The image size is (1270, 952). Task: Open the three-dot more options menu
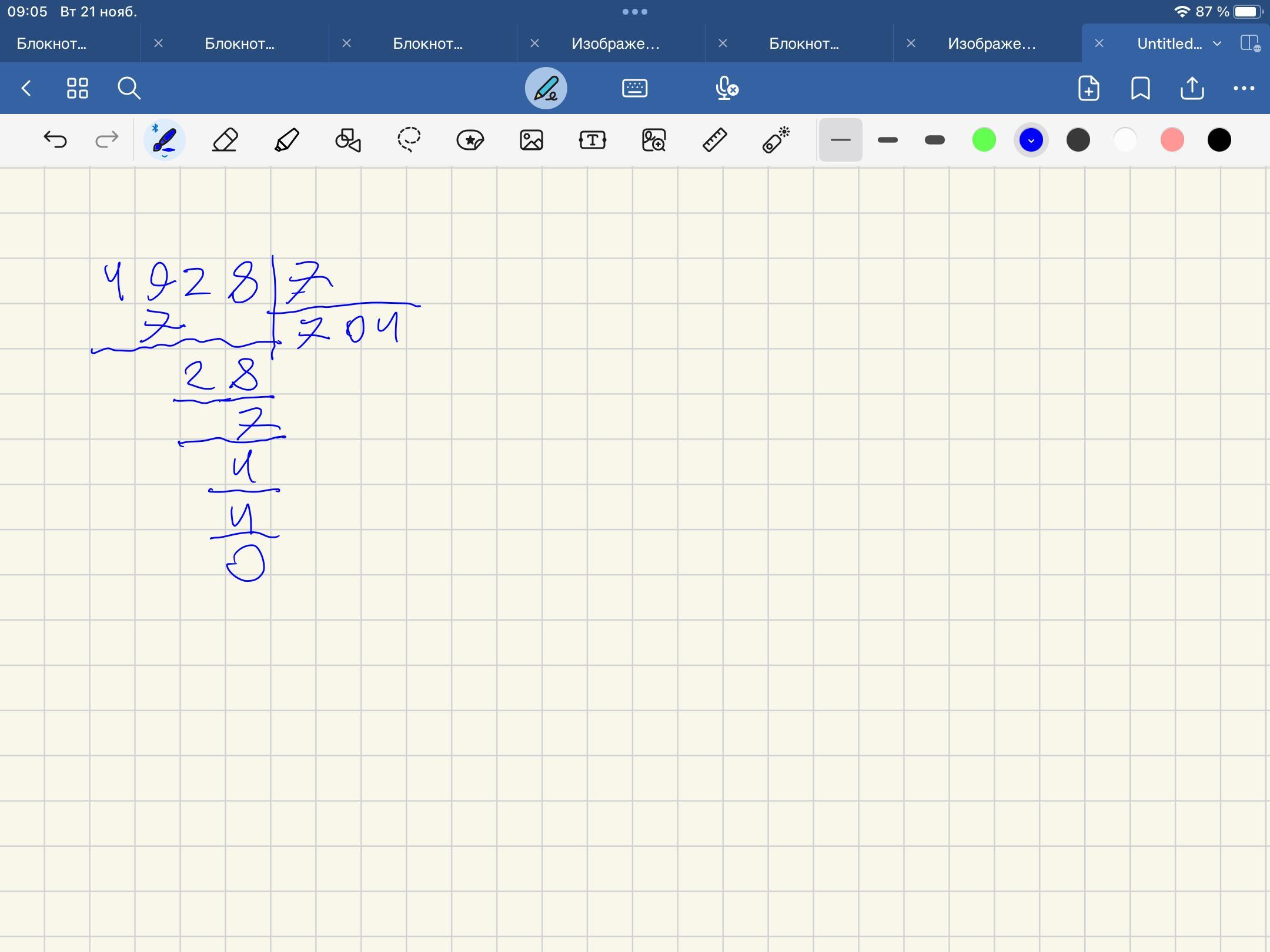pyautogui.click(x=1244, y=89)
